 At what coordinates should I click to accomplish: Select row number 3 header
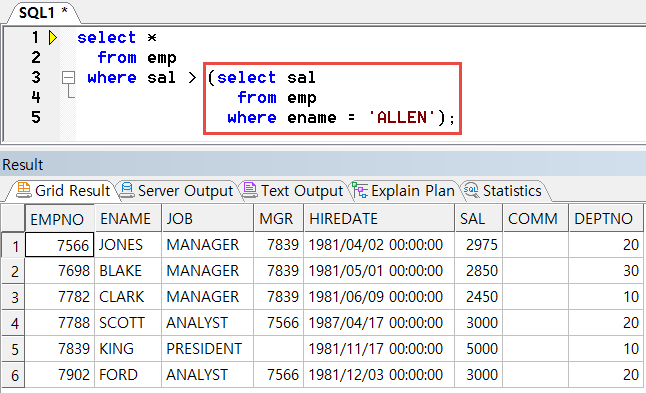click(13, 297)
